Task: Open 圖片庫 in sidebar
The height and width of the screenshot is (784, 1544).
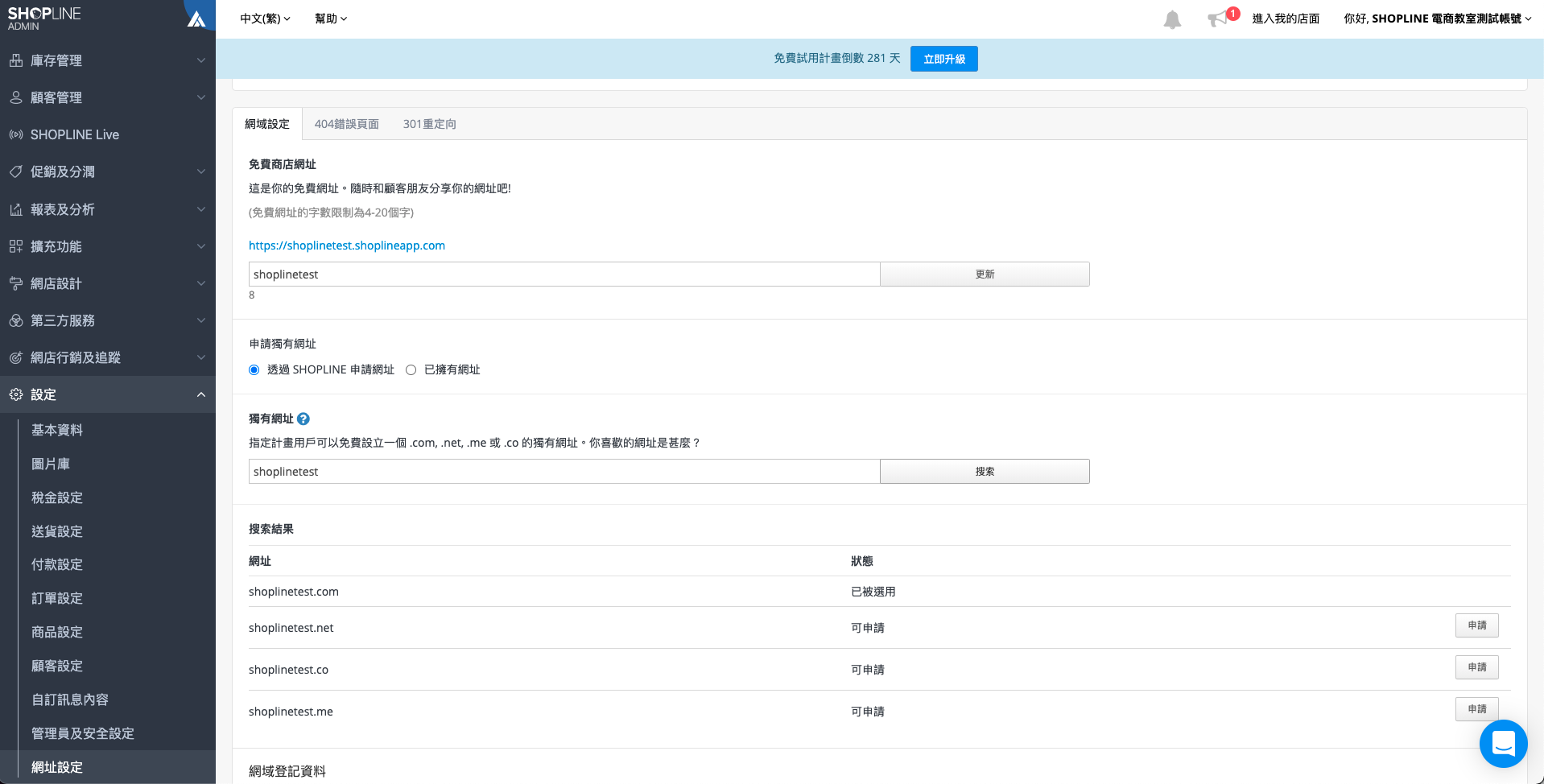Action: click(51, 464)
